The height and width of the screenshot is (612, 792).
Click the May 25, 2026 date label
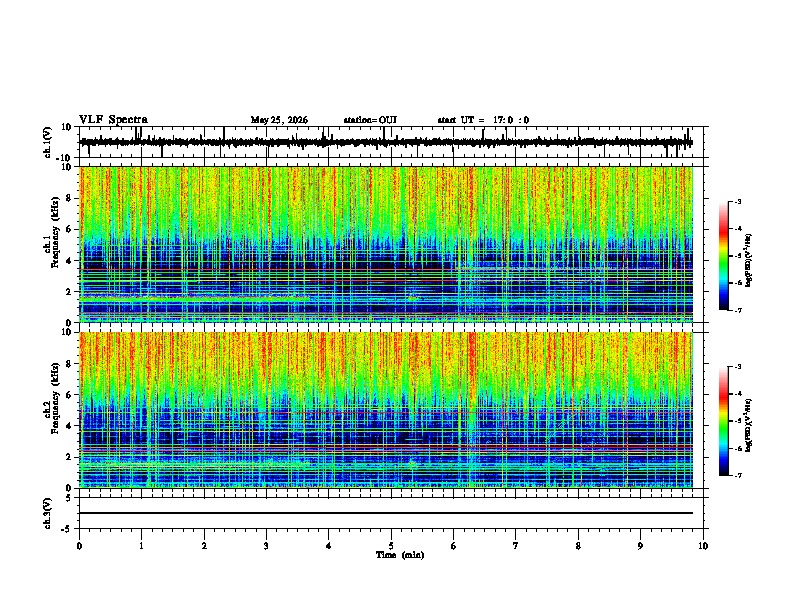[x=279, y=120]
